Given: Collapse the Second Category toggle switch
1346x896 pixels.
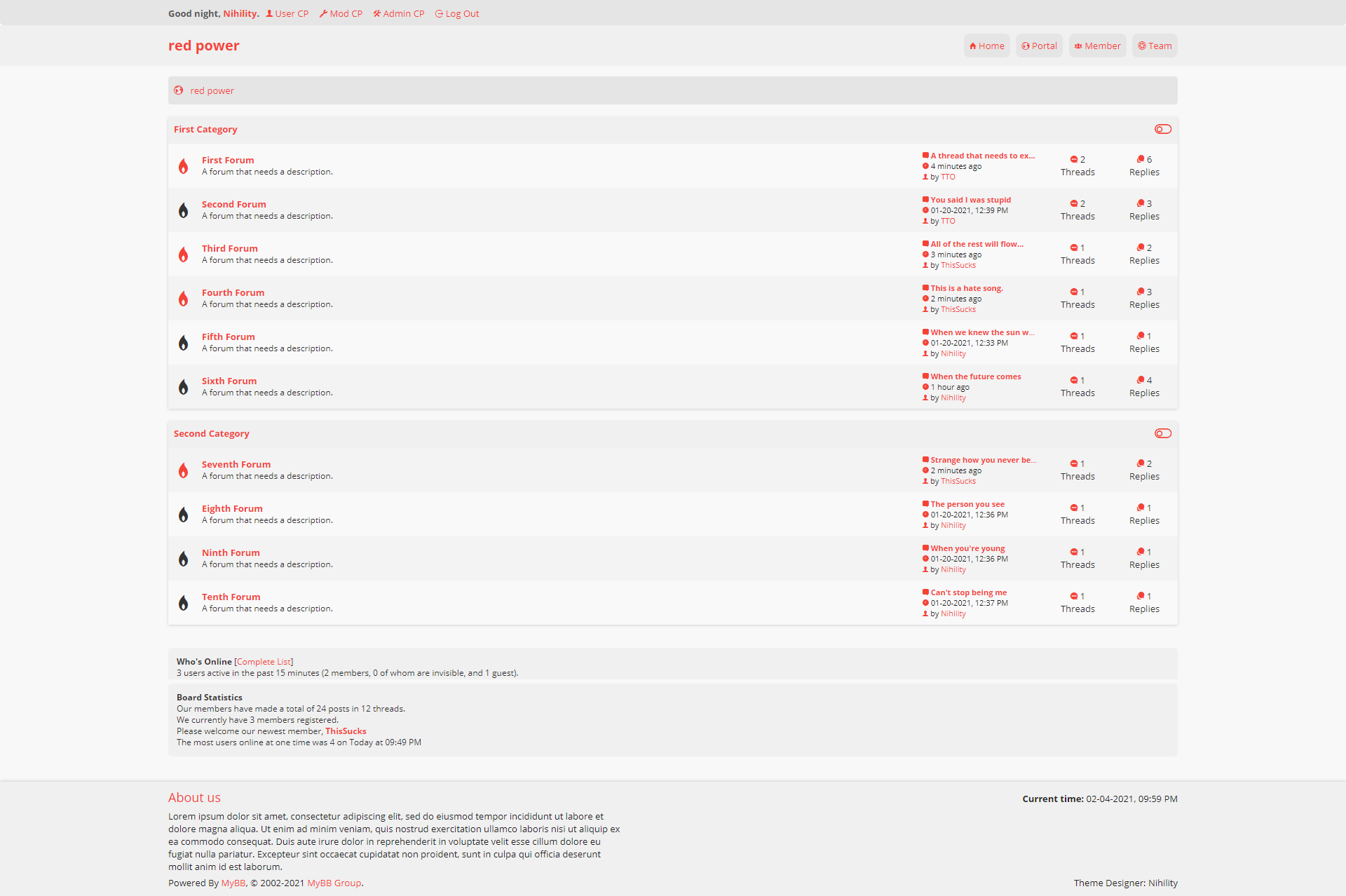Looking at the screenshot, I should pos(1162,433).
